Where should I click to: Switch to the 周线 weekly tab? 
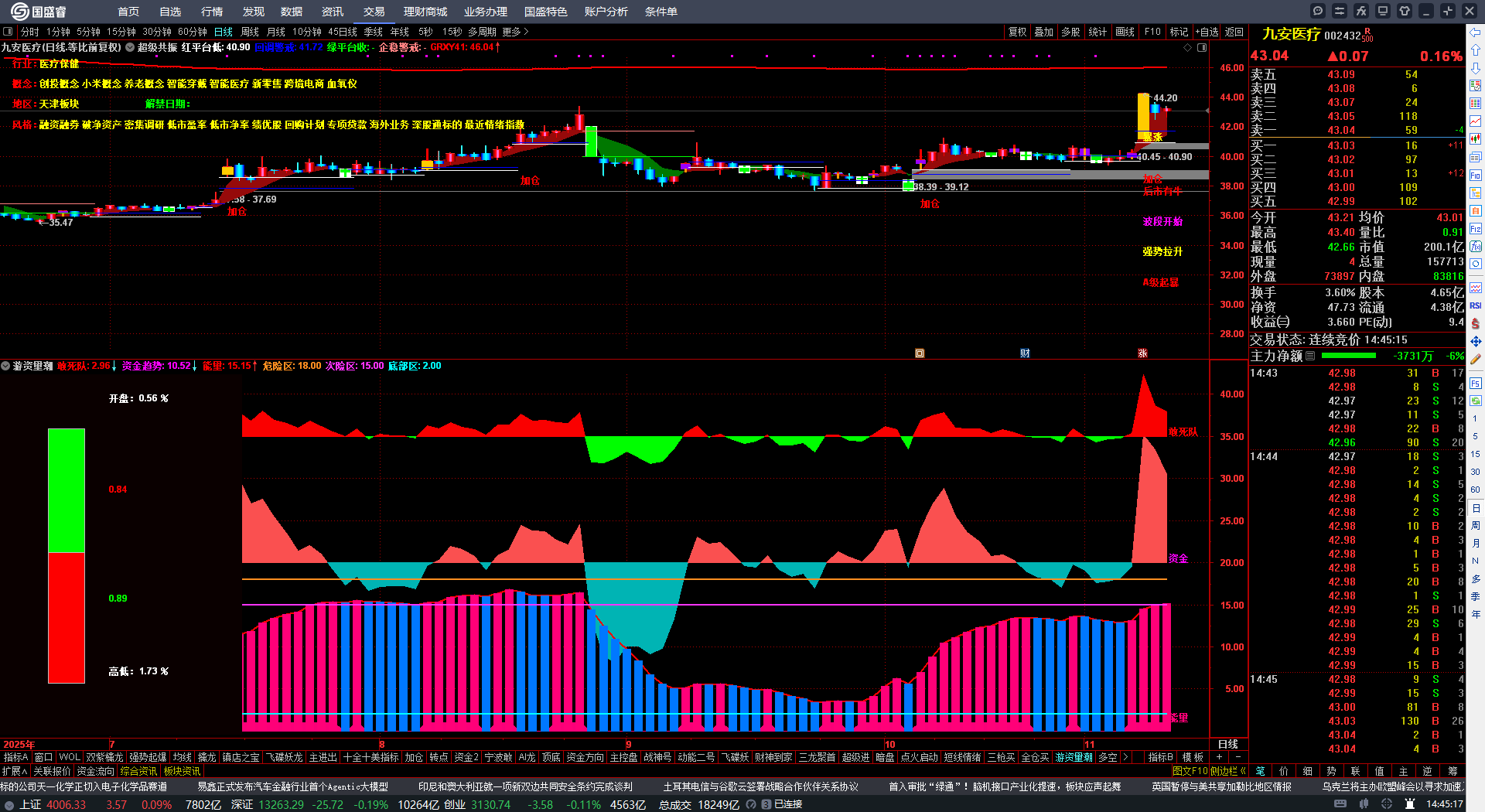[250, 32]
